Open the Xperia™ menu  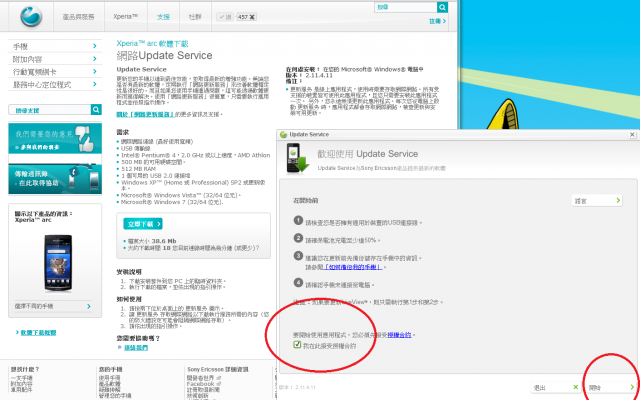[x=125, y=17]
